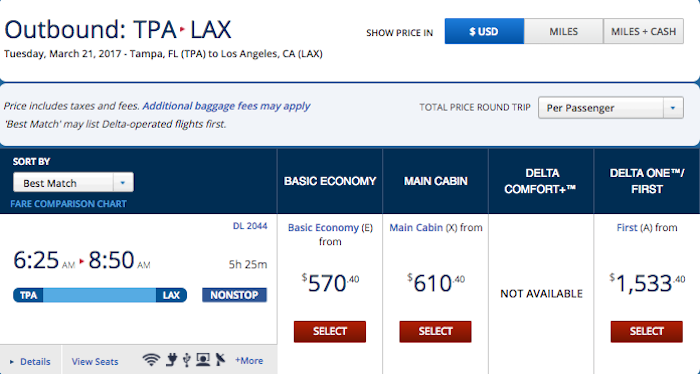The image size is (700, 374).
Task: Show prices in $ USD
Action: tap(484, 31)
